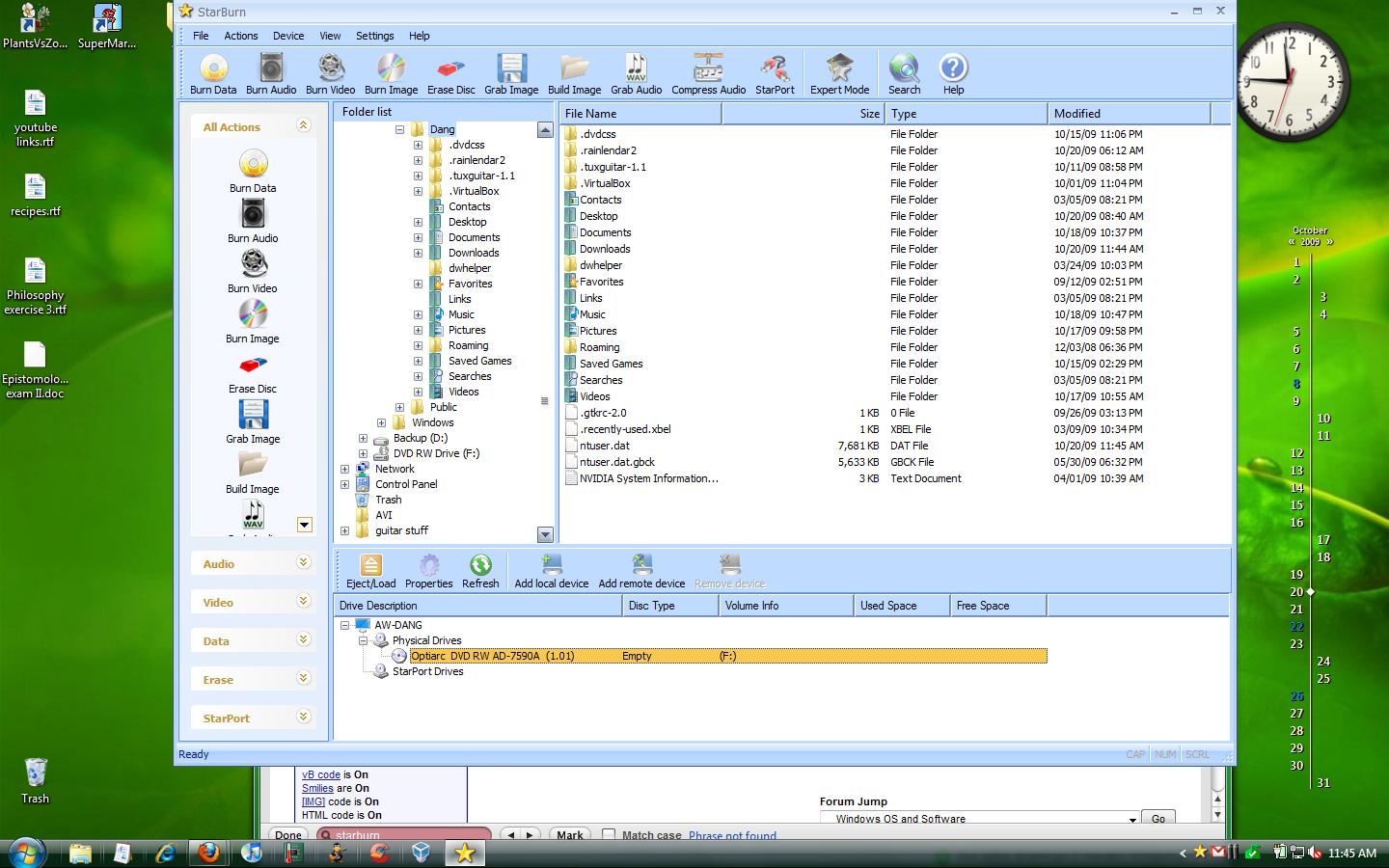1389x868 pixels.
Task: Select the Downloads folder in file list
Action: click(x=605, y=249)
